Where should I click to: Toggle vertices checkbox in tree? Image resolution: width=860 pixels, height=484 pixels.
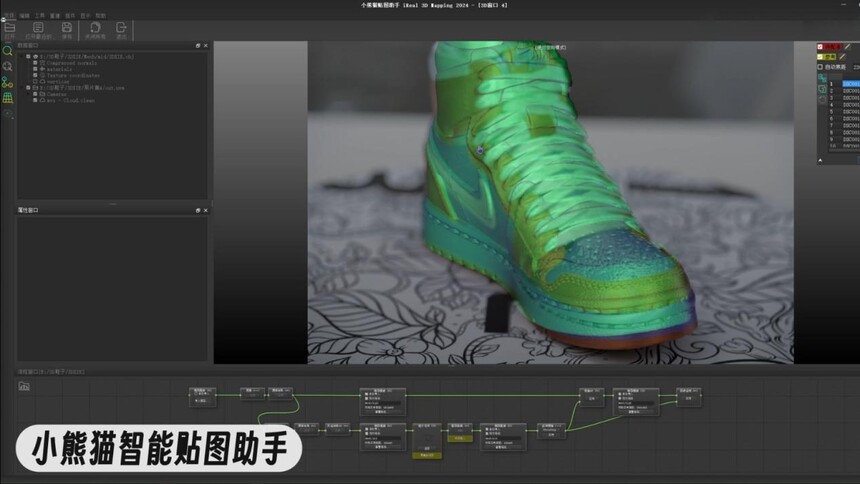click(36, 81)
